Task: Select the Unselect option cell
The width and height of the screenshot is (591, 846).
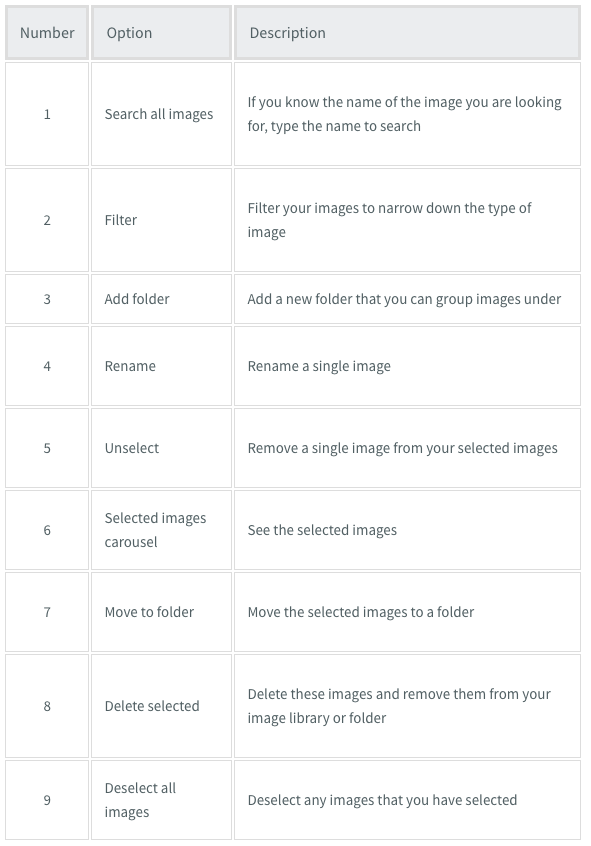Action: [161, 448]
